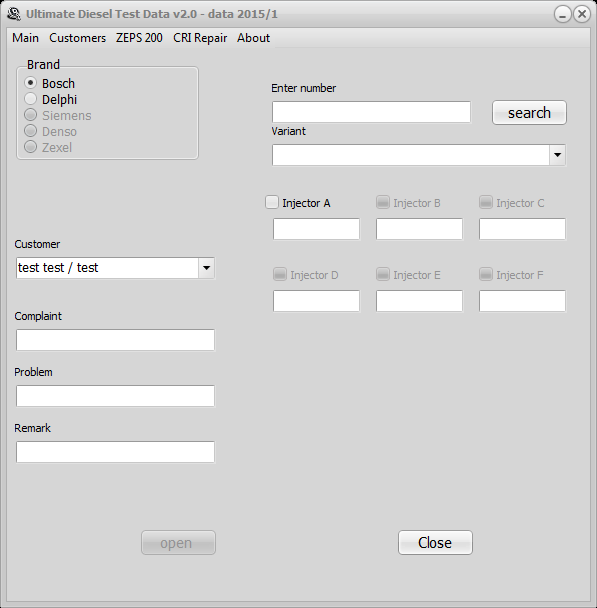Tick the Injector E checkbox

(x=383, y=274)
